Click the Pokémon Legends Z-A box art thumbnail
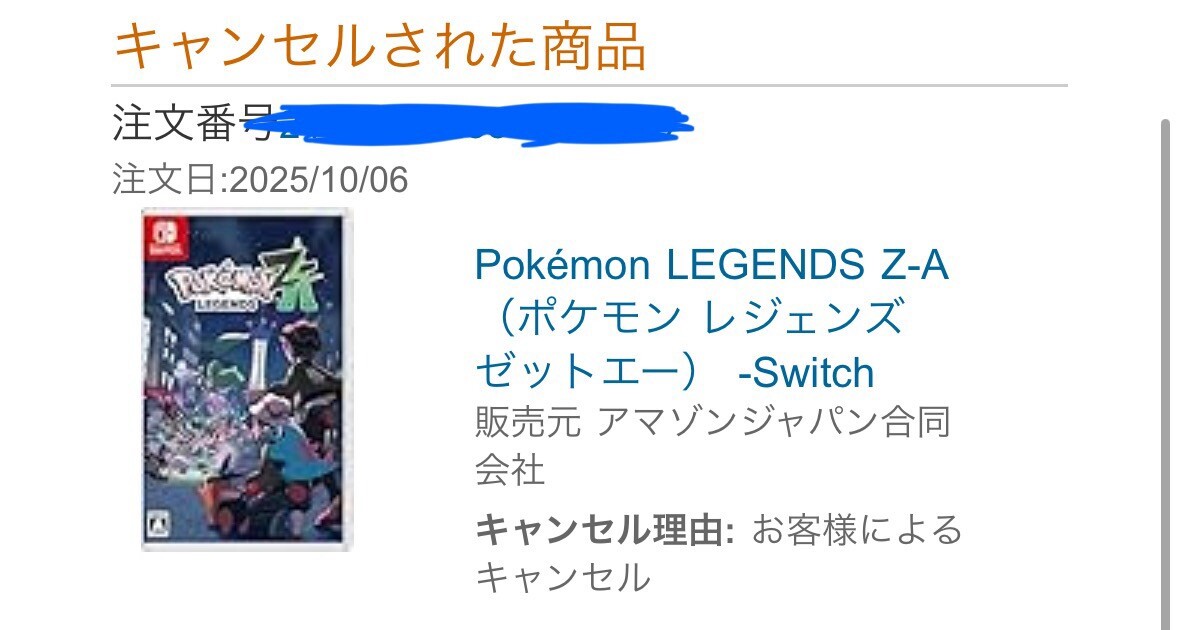 point(246,380)
